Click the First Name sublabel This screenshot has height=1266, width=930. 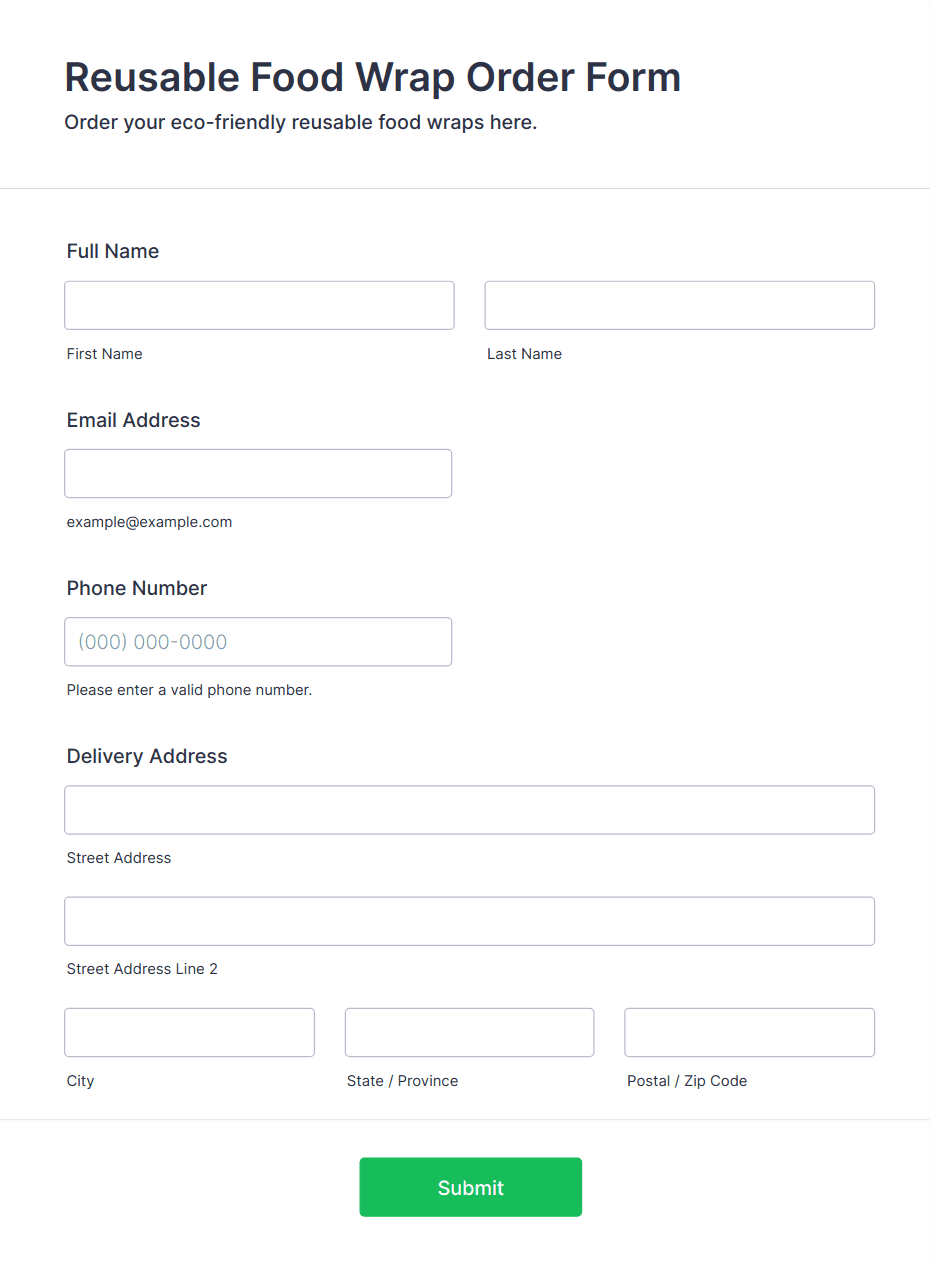pyautogui.click(x=105, y=354)
